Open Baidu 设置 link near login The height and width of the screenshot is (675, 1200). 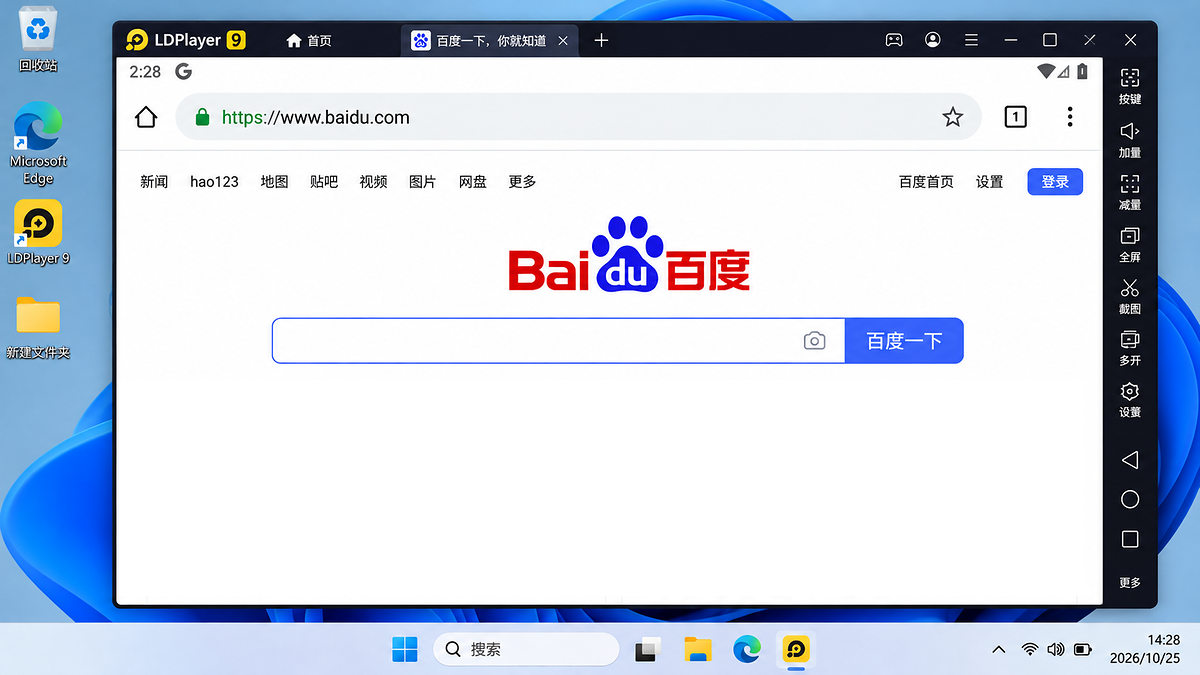tap(990, 182)
